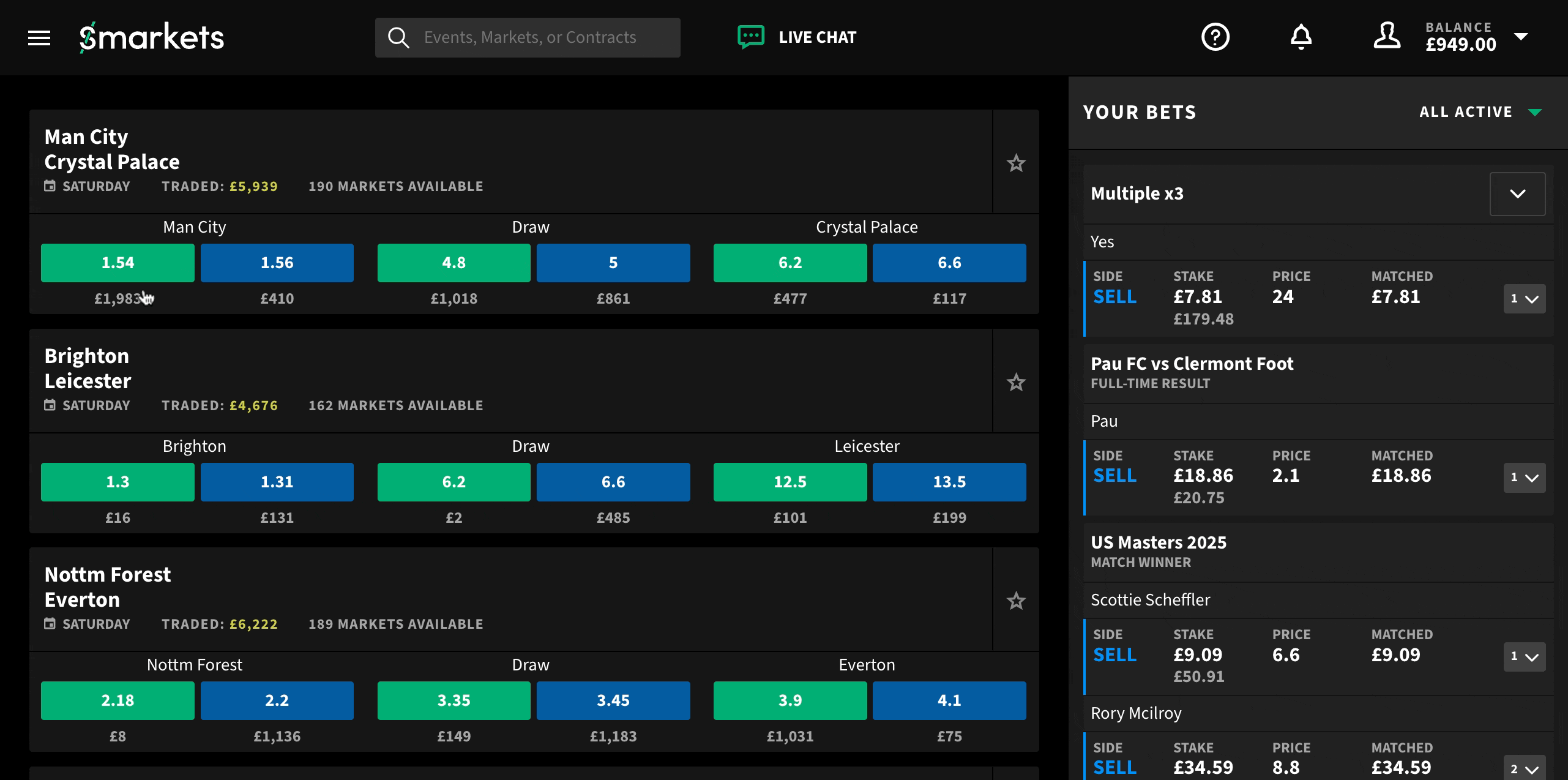Click the Smarkets logo

click(151, 37)
